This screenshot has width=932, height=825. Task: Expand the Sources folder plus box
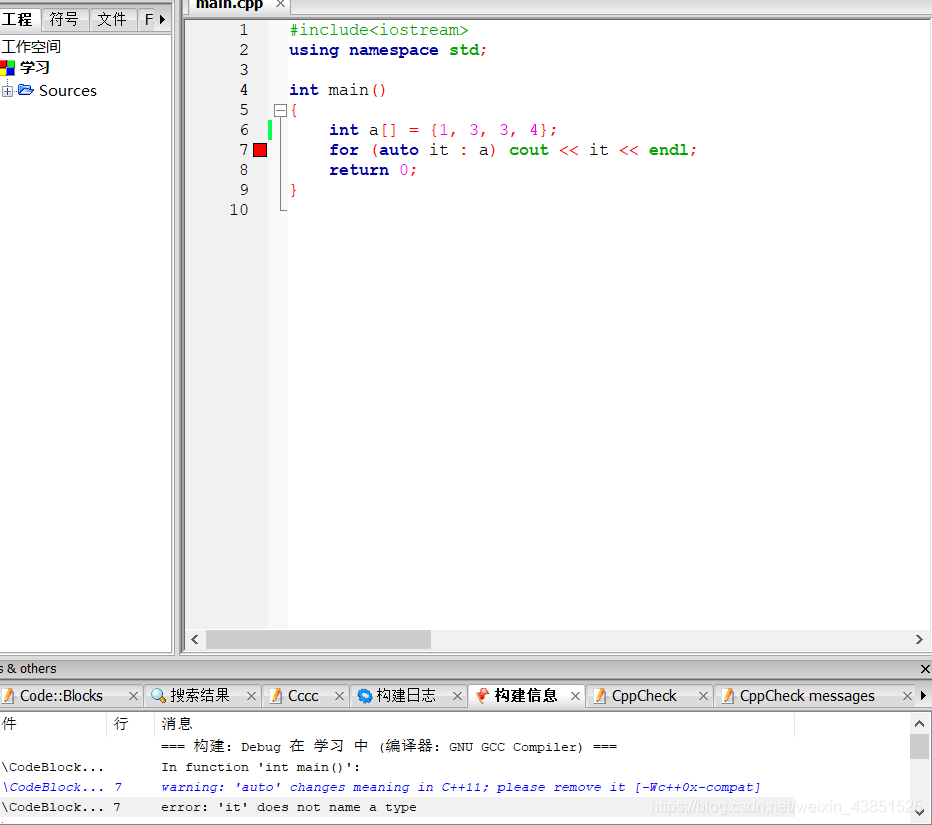coord(7,91)
